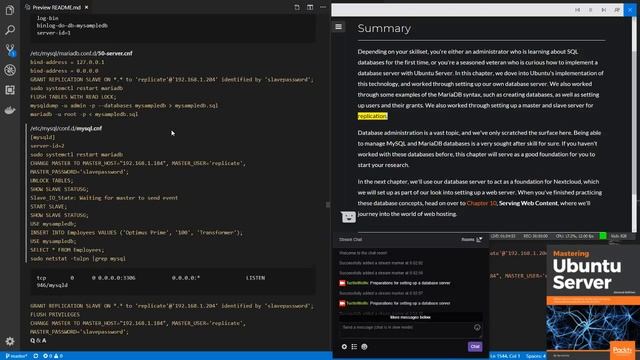Screen dimensions: 640x360
Task: Click the line 'SELECT * FROM Employees;'
Action: click(x=67, y=250)
